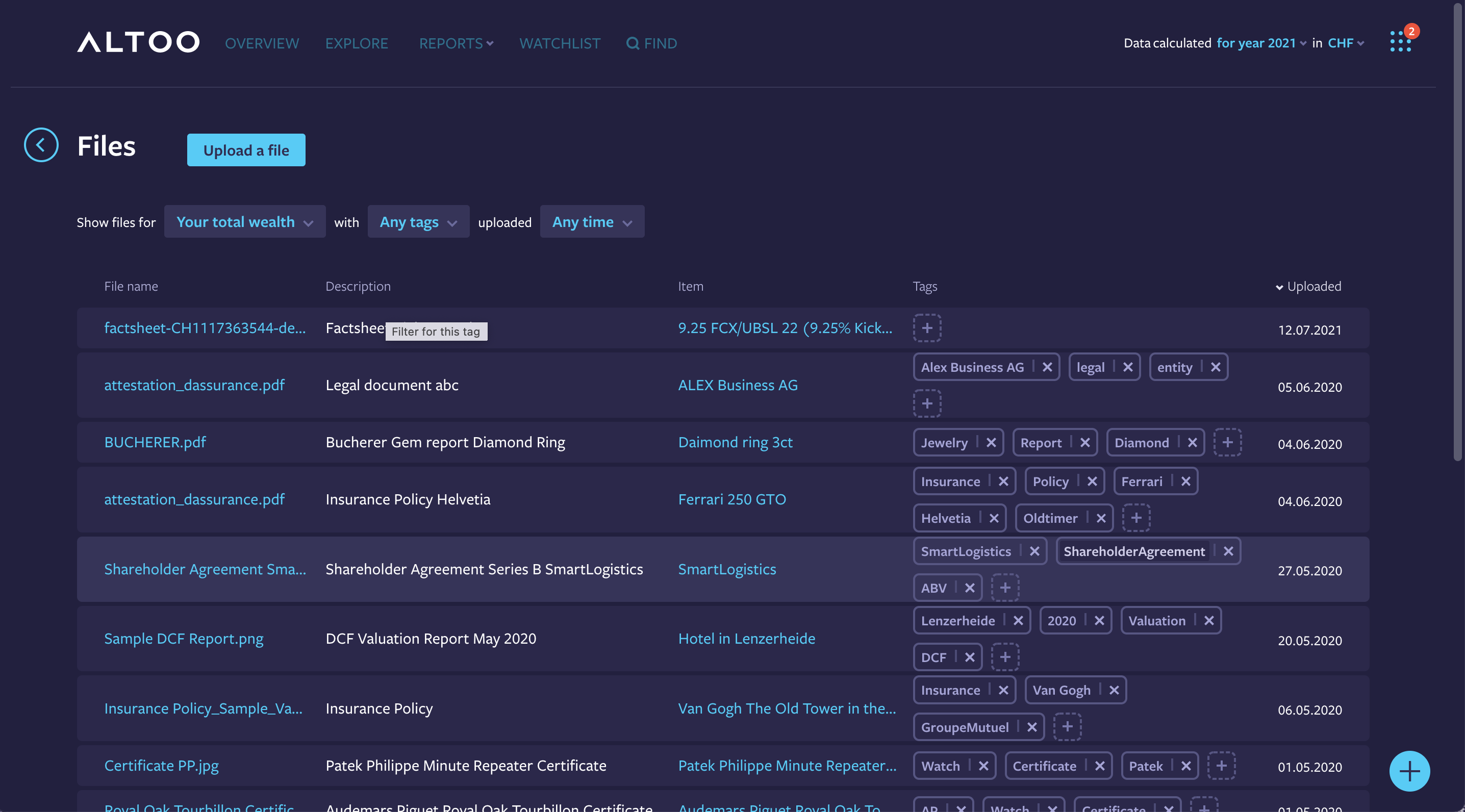This screenshot has height=812, width=1465.
Task: Open the apps grid menu with notifications
Action: (1401, 41)
